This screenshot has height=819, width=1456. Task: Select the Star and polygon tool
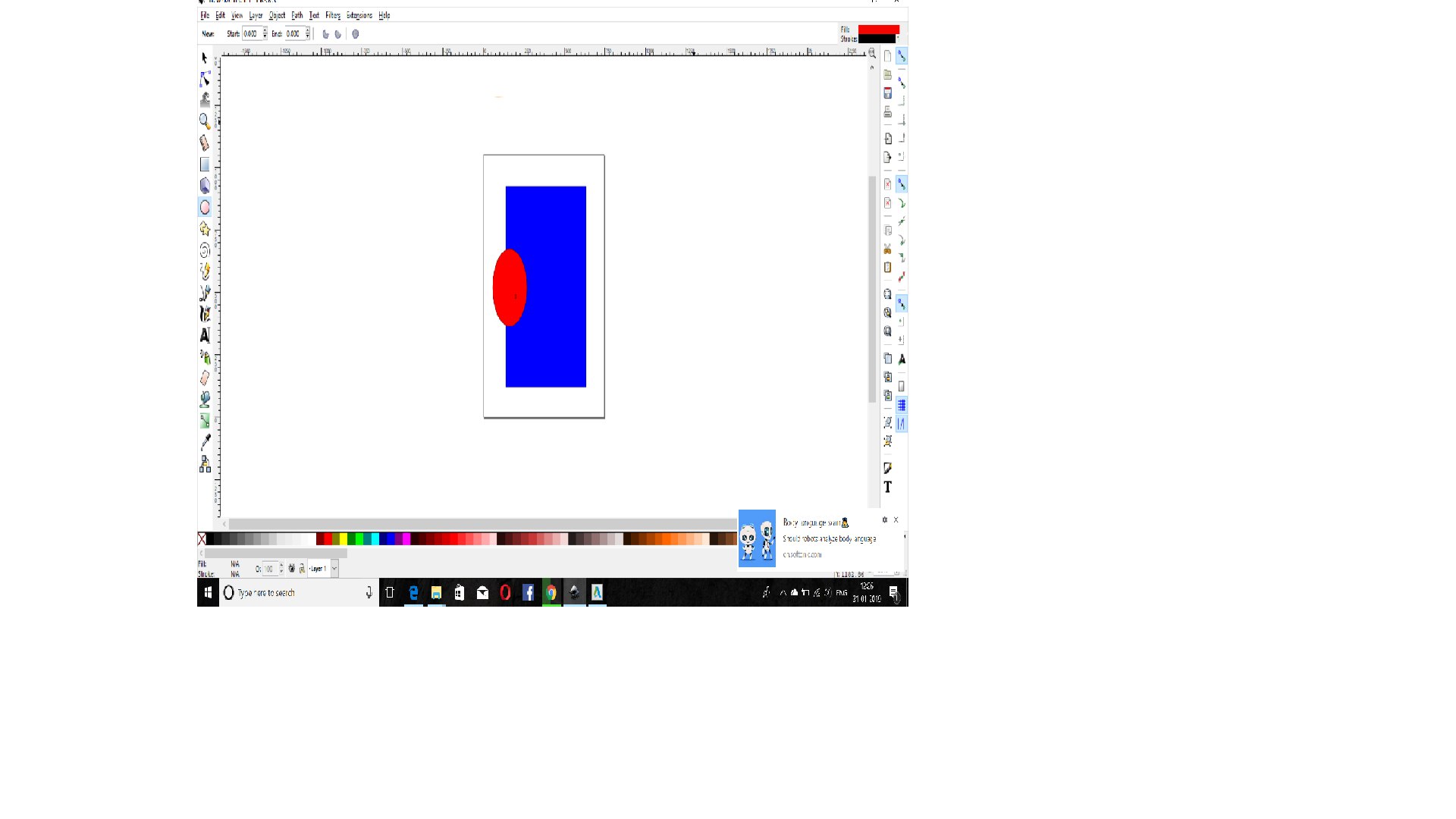pos(205,228)
